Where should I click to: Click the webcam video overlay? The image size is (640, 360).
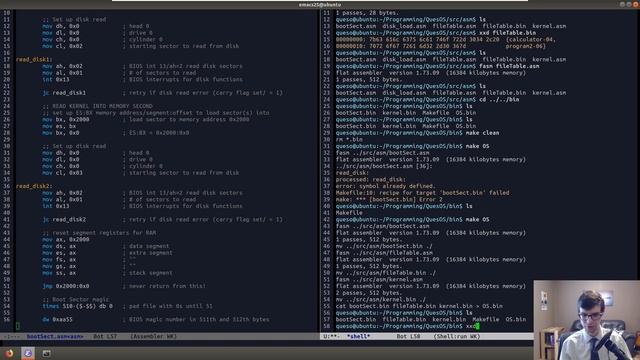[x=587, y=320]
